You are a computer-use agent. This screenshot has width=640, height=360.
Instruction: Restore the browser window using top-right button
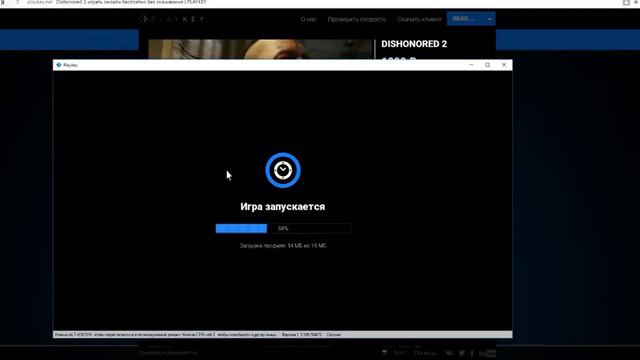[x=626, y=2]
